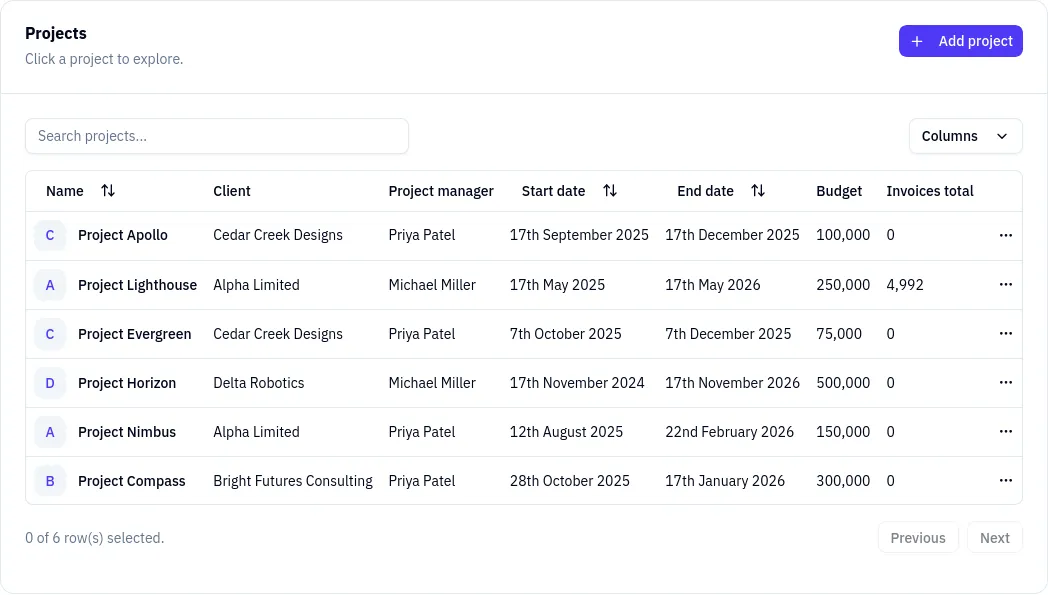Open the actions menu for Project Horizon
Viewport: 1048px width, 595px height.
click(x=1005, y=382)
